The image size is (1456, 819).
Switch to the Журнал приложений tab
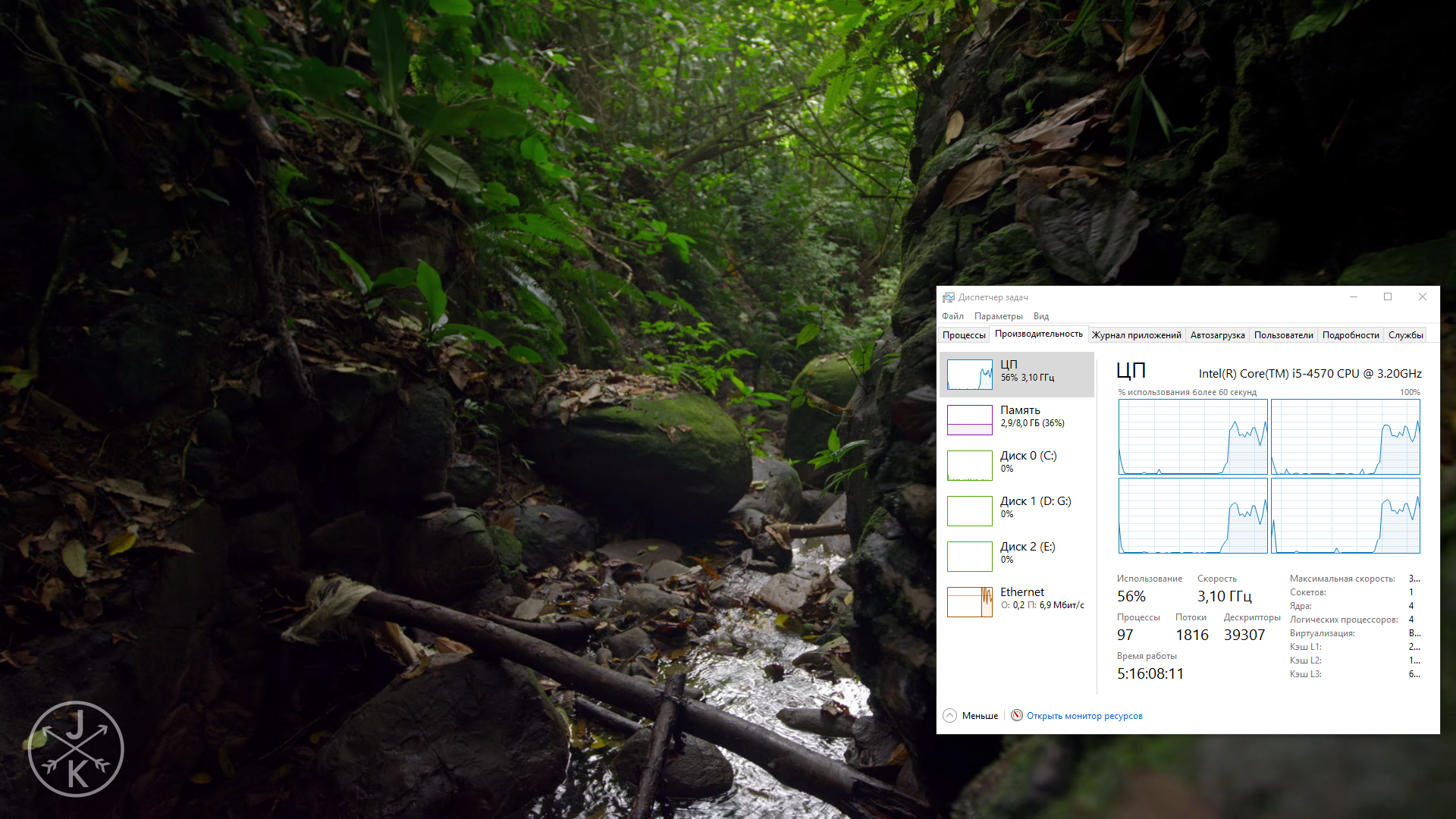1136,335
